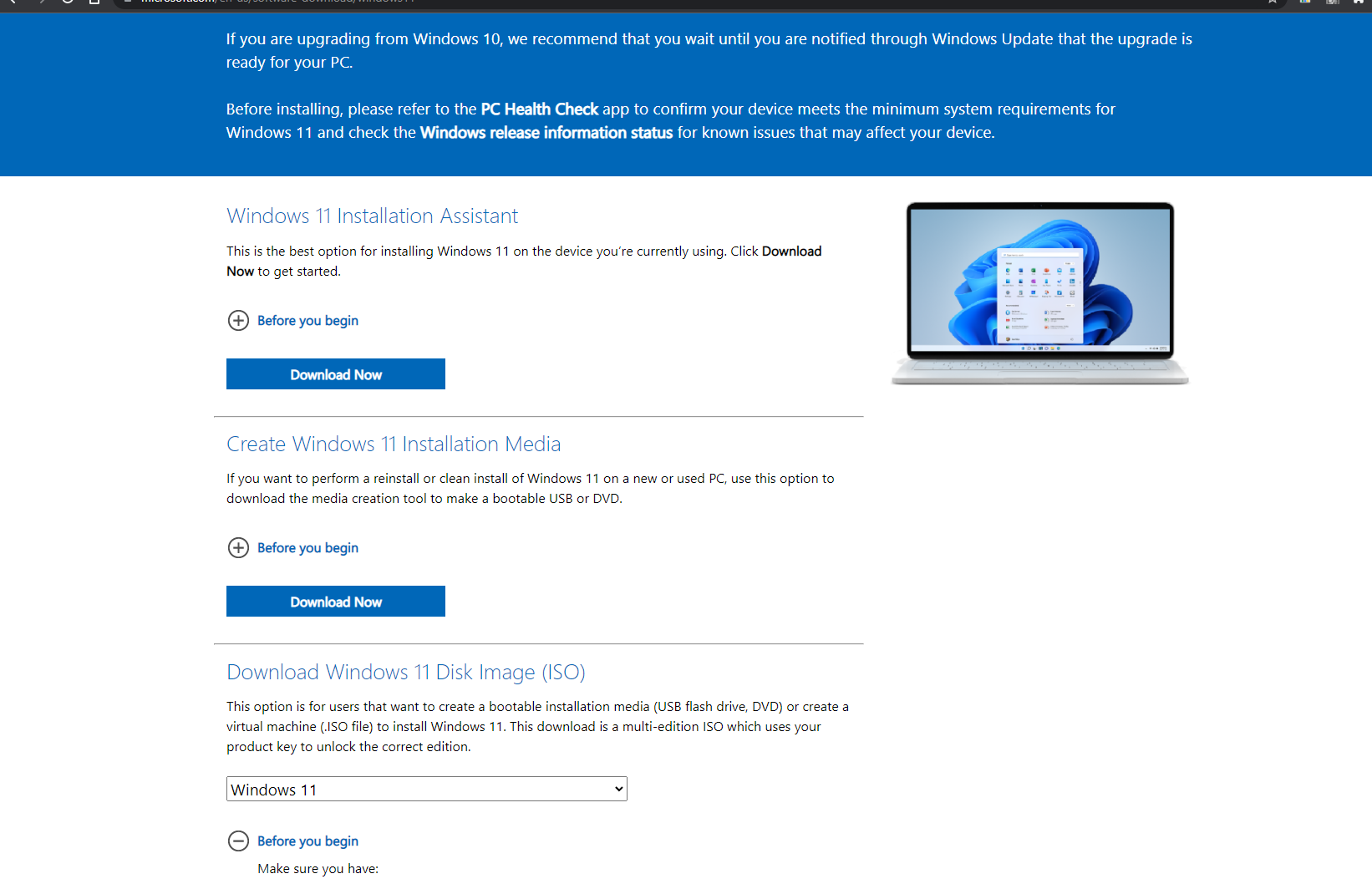Open the Windows release information status link
Screen dimensions: 1372x884
(x=546, y=133)
